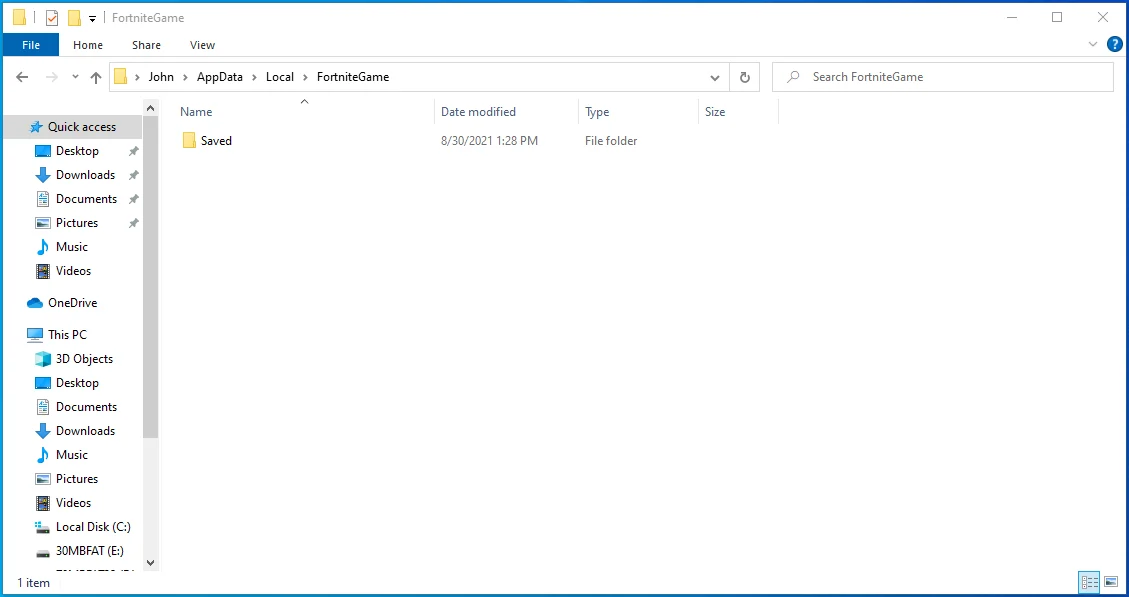Switch to the View ribbon tab
This screenshot has width=1129, height=597.
click(202, 45)
